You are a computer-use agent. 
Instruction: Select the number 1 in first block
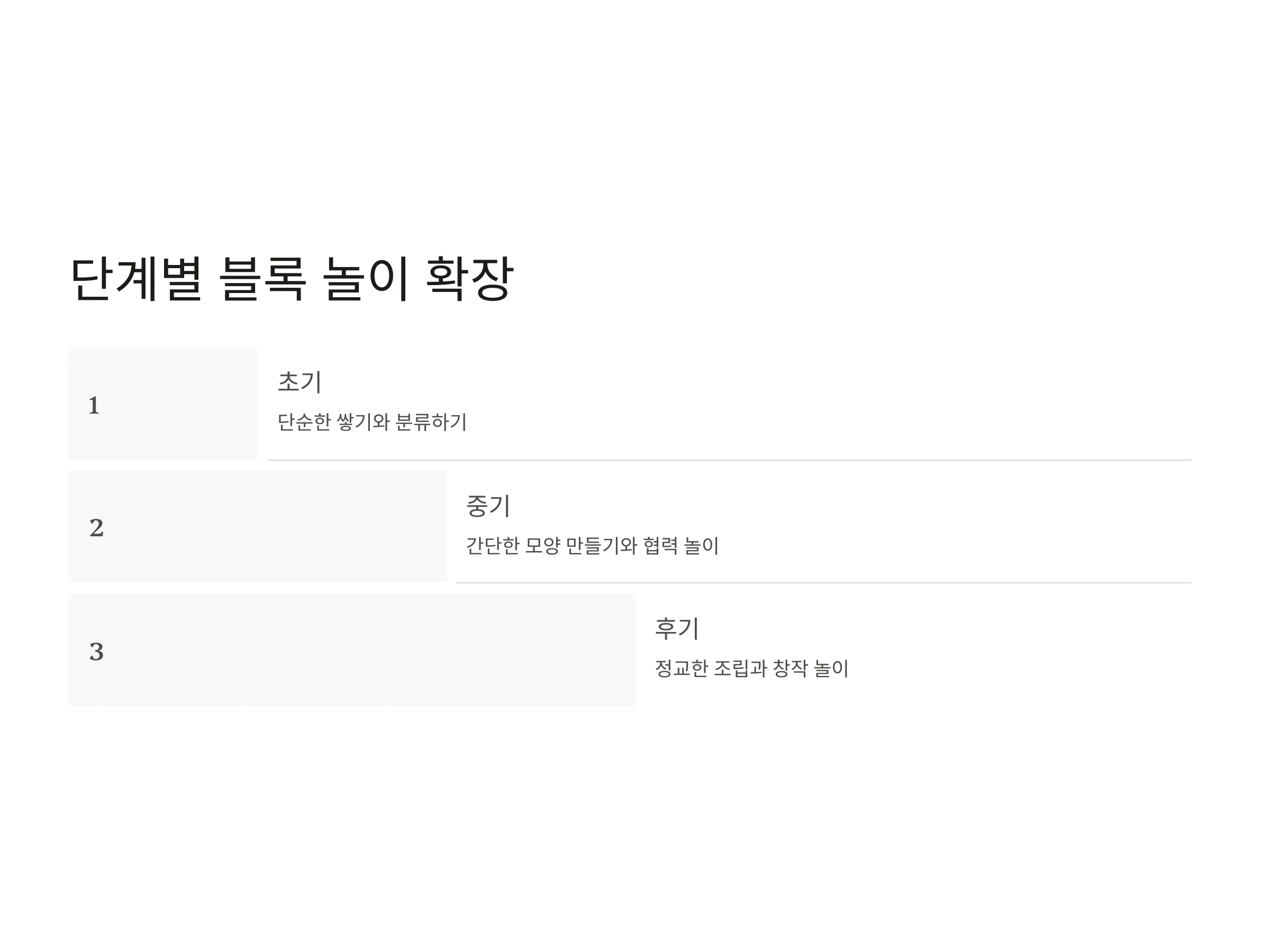94,406
